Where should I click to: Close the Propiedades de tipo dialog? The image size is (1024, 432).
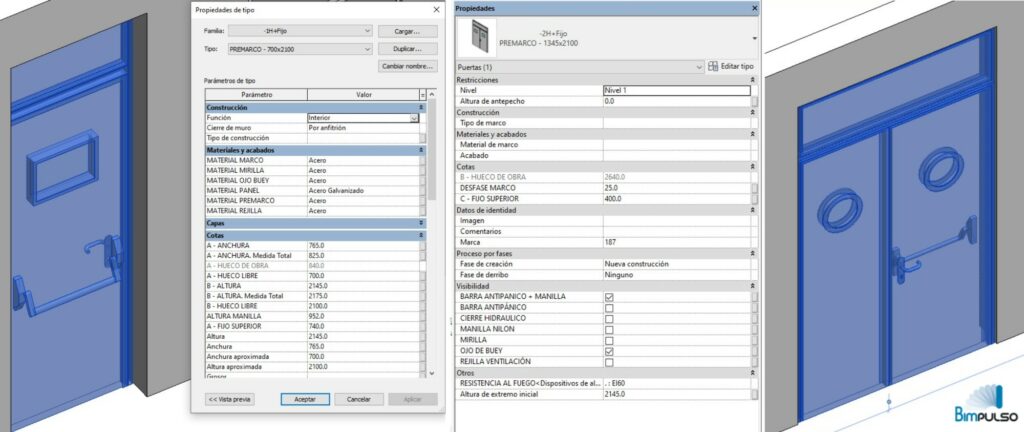pyautogui.click(x=435, y=9)
